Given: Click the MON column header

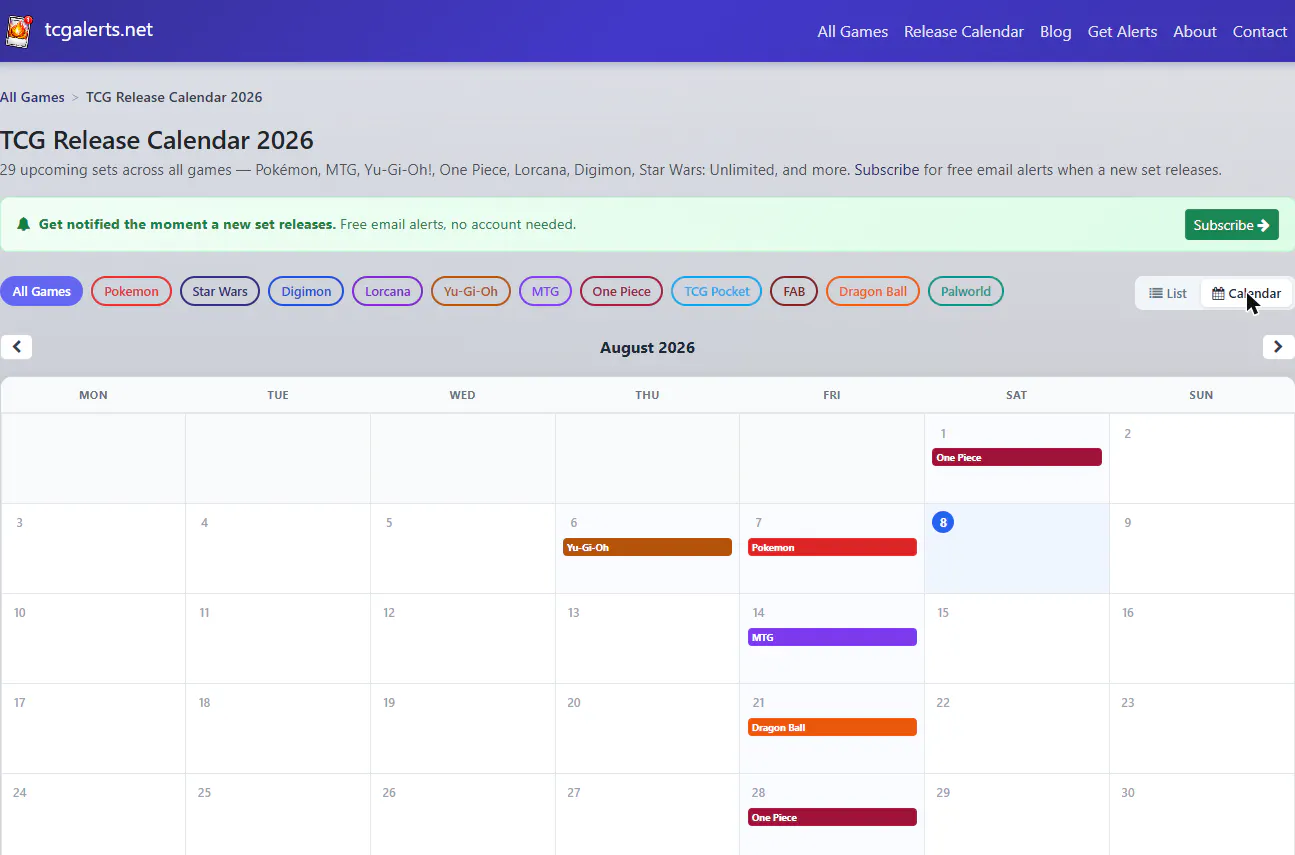Looking at the screenshot, I should coord(93,395).
